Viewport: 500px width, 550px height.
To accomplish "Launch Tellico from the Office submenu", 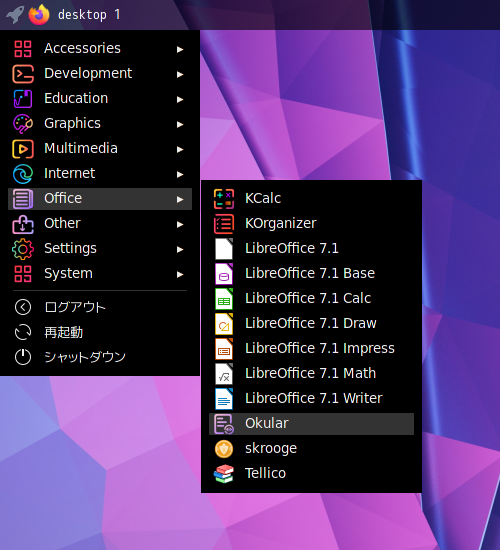I will click(x=311, y=474).
